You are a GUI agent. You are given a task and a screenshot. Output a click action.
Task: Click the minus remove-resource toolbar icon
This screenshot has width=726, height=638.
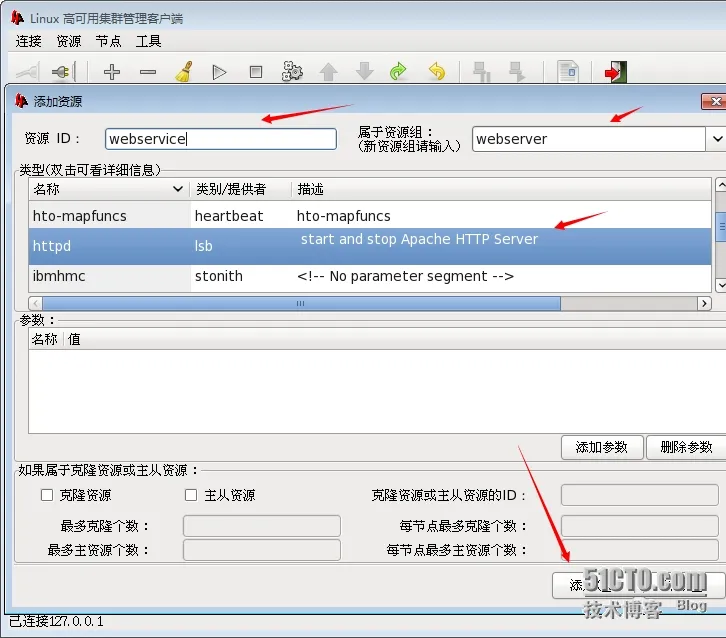pos(148,72)
